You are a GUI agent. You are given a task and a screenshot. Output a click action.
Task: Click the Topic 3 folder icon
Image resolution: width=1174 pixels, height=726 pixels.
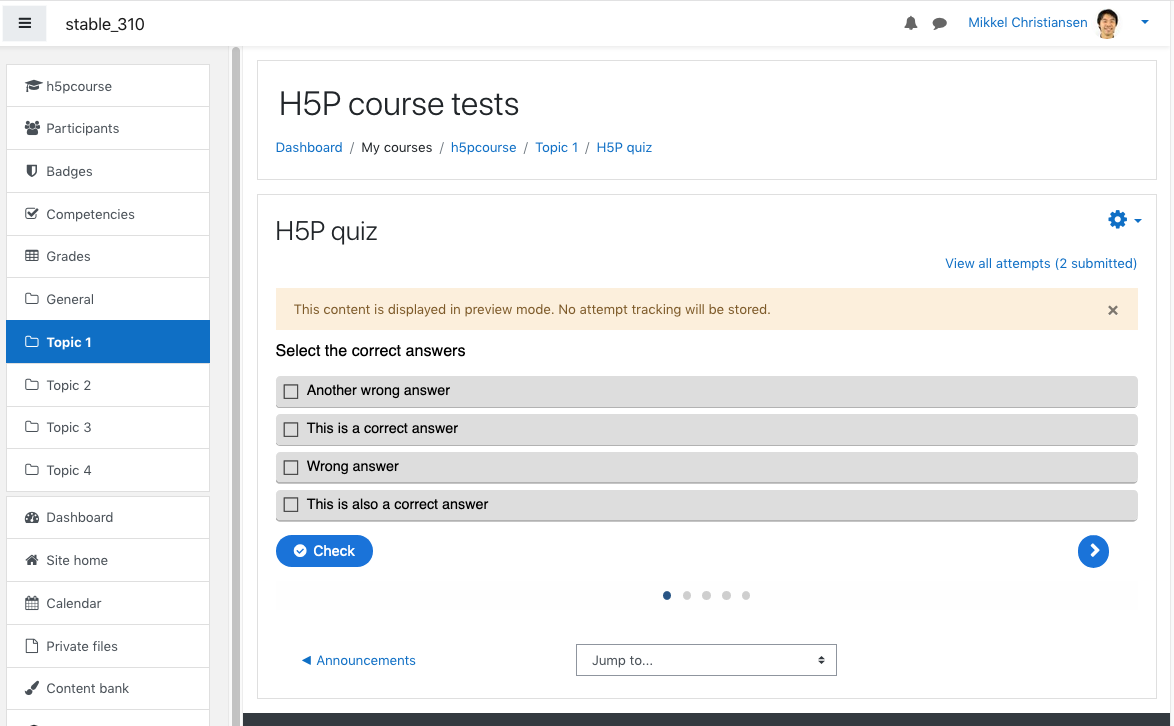pos(31,427)
